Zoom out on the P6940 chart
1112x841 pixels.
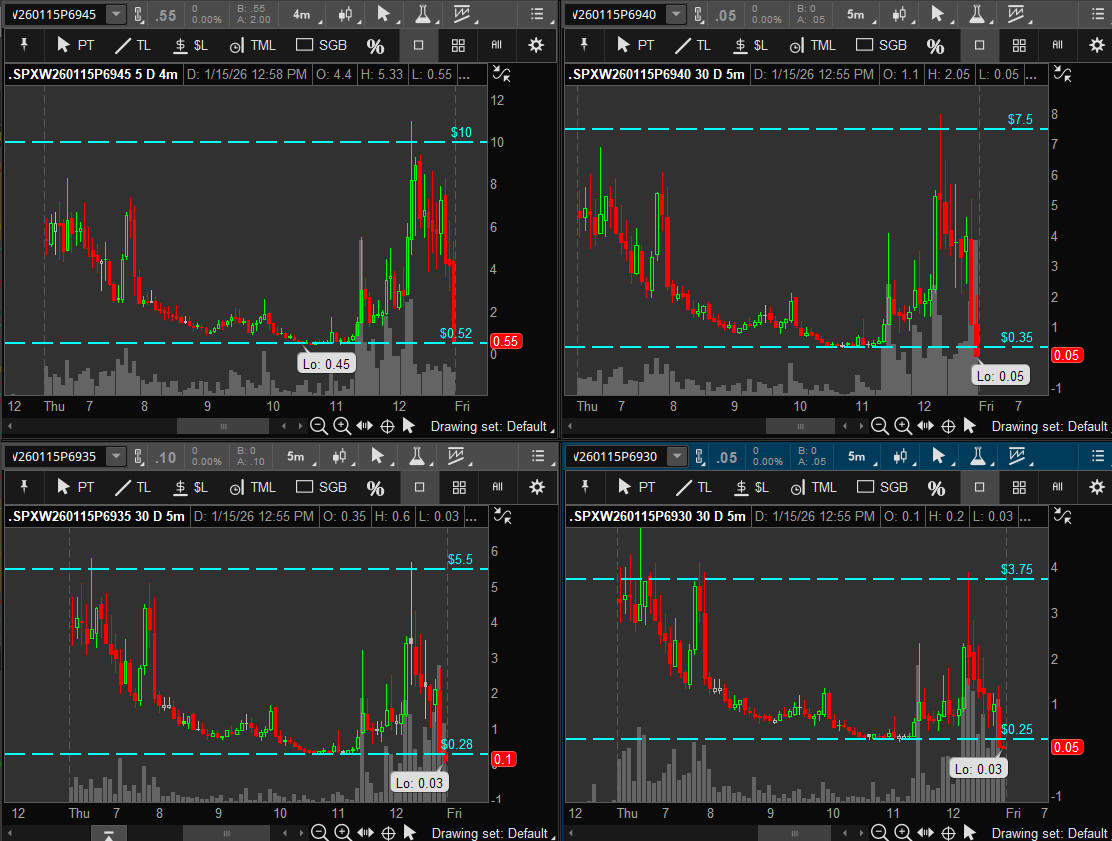(879, 426)
